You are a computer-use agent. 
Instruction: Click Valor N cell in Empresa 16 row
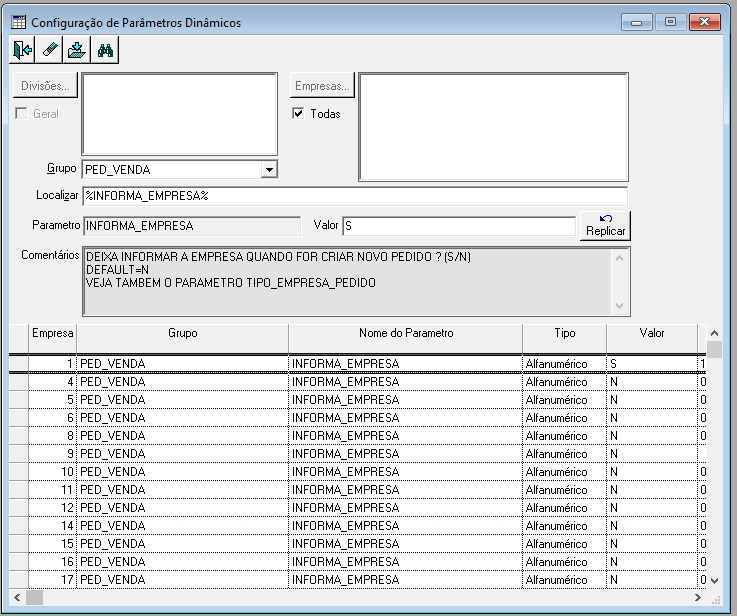pos(652,562)
